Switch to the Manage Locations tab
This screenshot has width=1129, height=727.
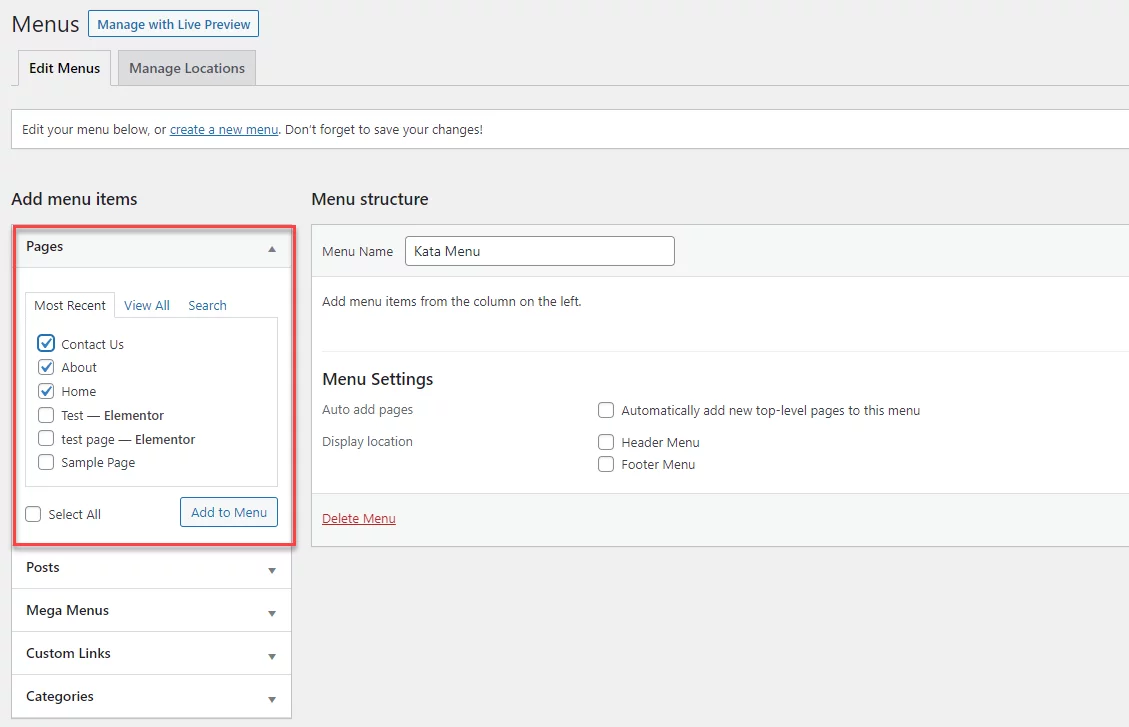[186, 68]
